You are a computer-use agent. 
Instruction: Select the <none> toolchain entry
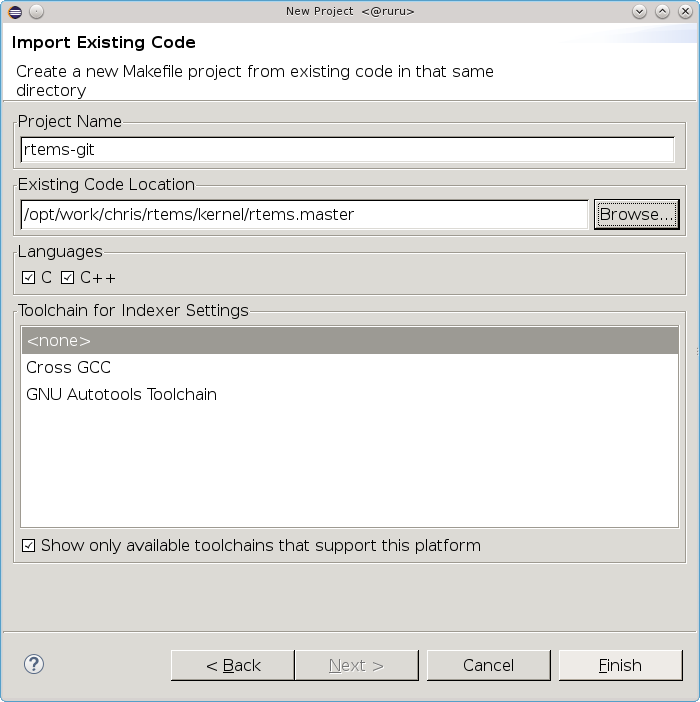point(59,341)
